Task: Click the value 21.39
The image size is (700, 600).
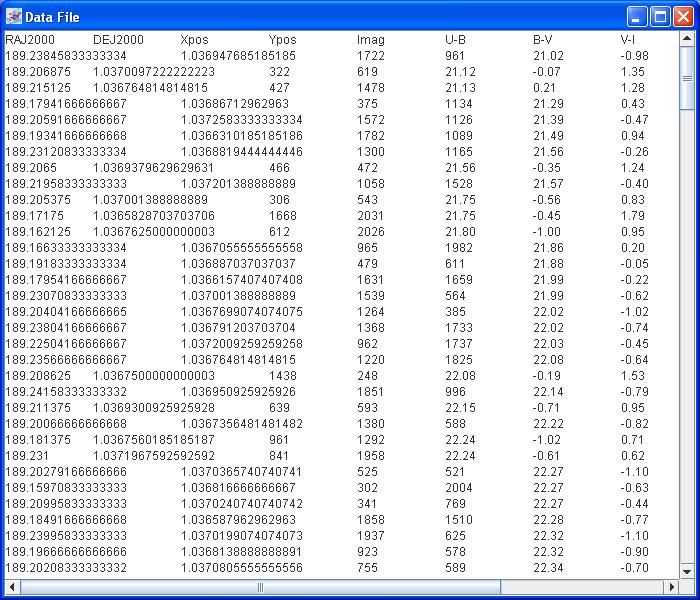Action: tap(548, 120)
